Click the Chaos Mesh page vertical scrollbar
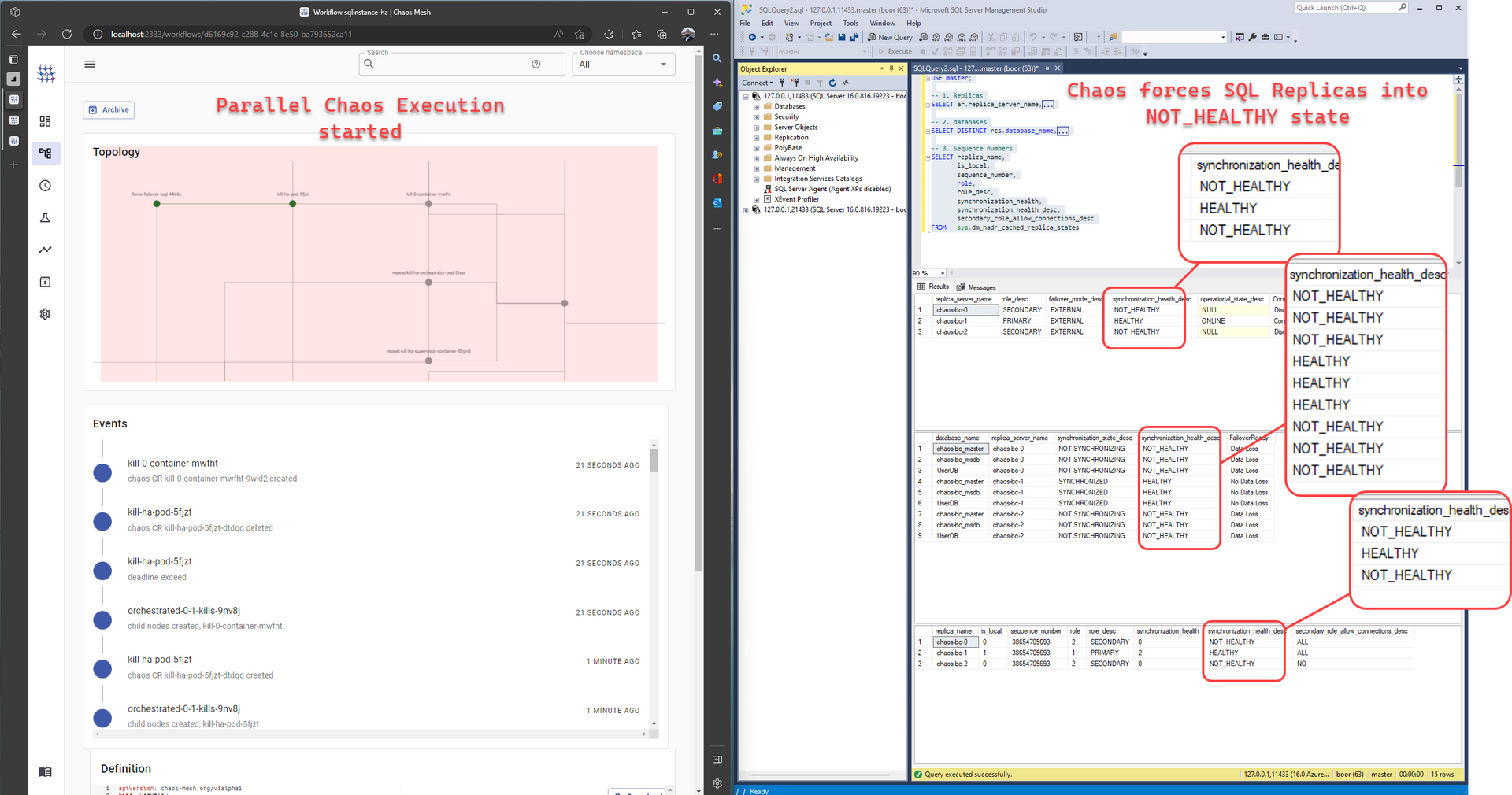 (x=699, y=315)
